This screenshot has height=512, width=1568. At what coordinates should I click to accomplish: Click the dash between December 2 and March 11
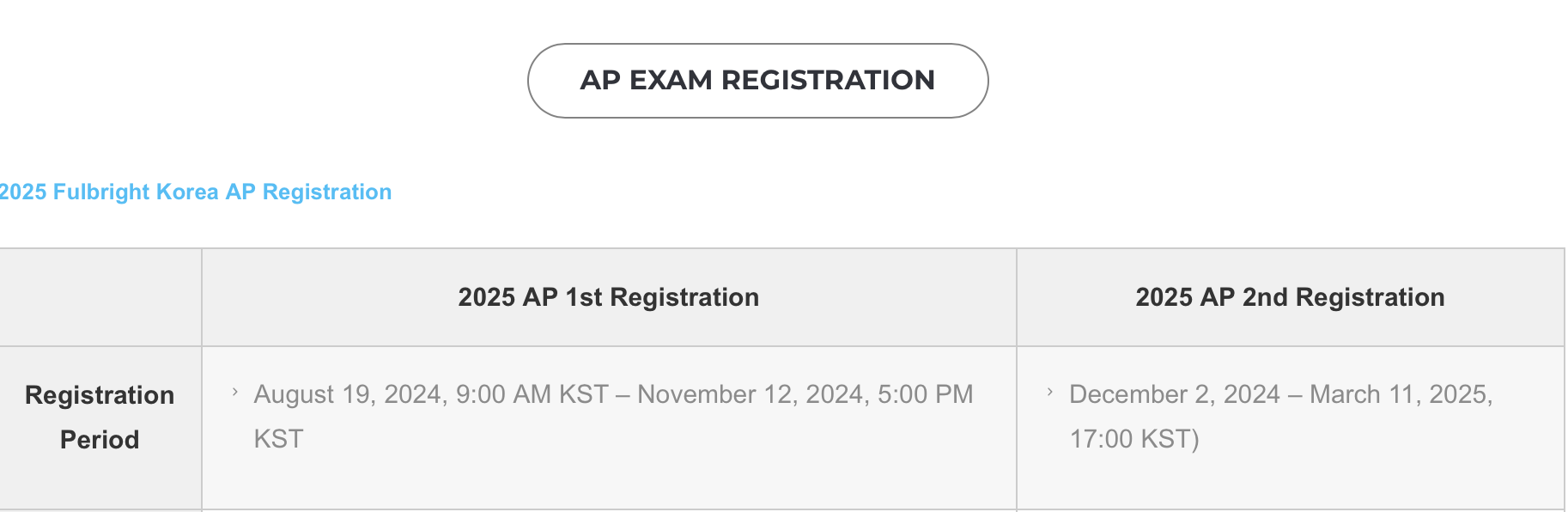[x=1295, y=395]
